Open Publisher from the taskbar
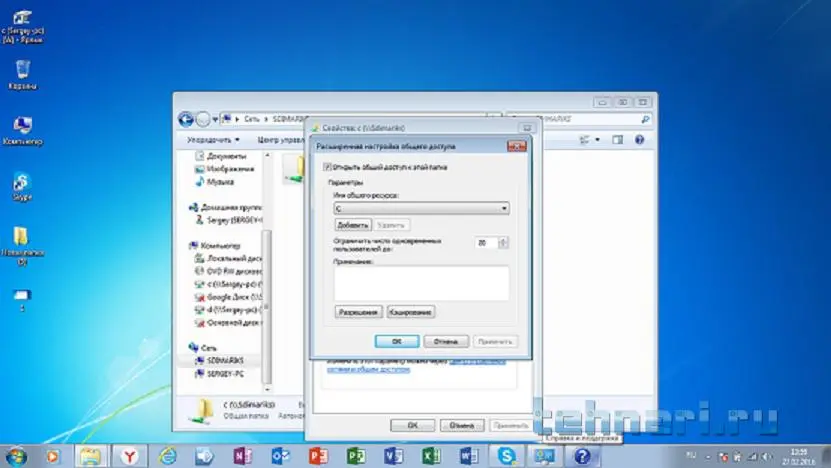This screenshot has height=468, width=831. click(356, 456)
